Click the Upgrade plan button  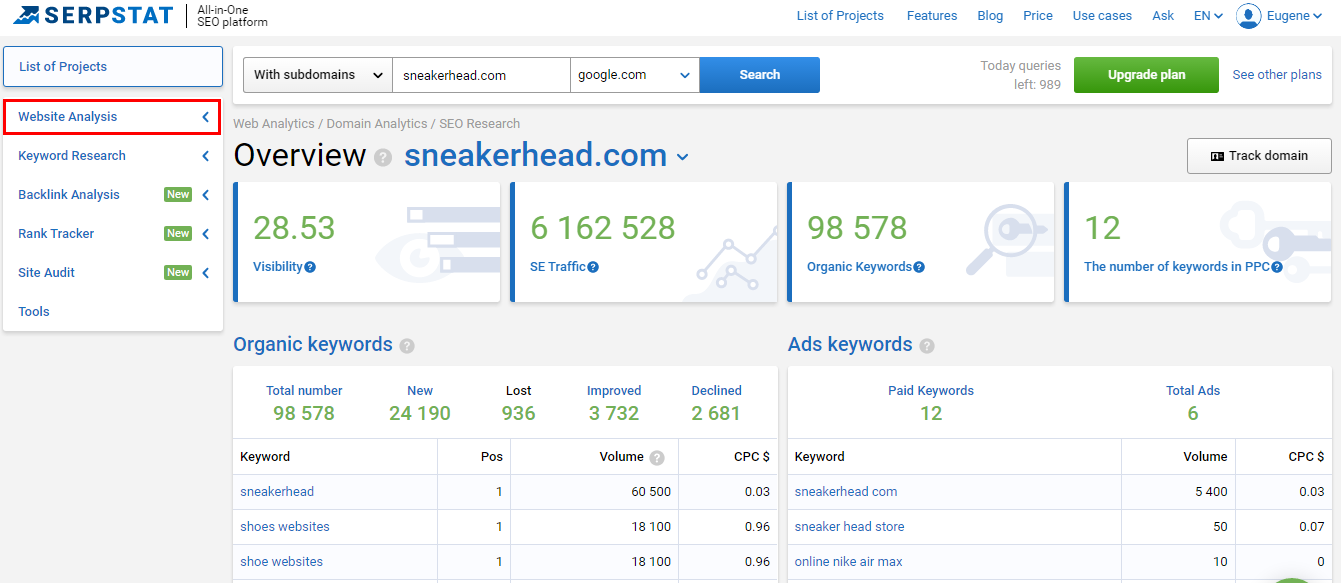1147,75
